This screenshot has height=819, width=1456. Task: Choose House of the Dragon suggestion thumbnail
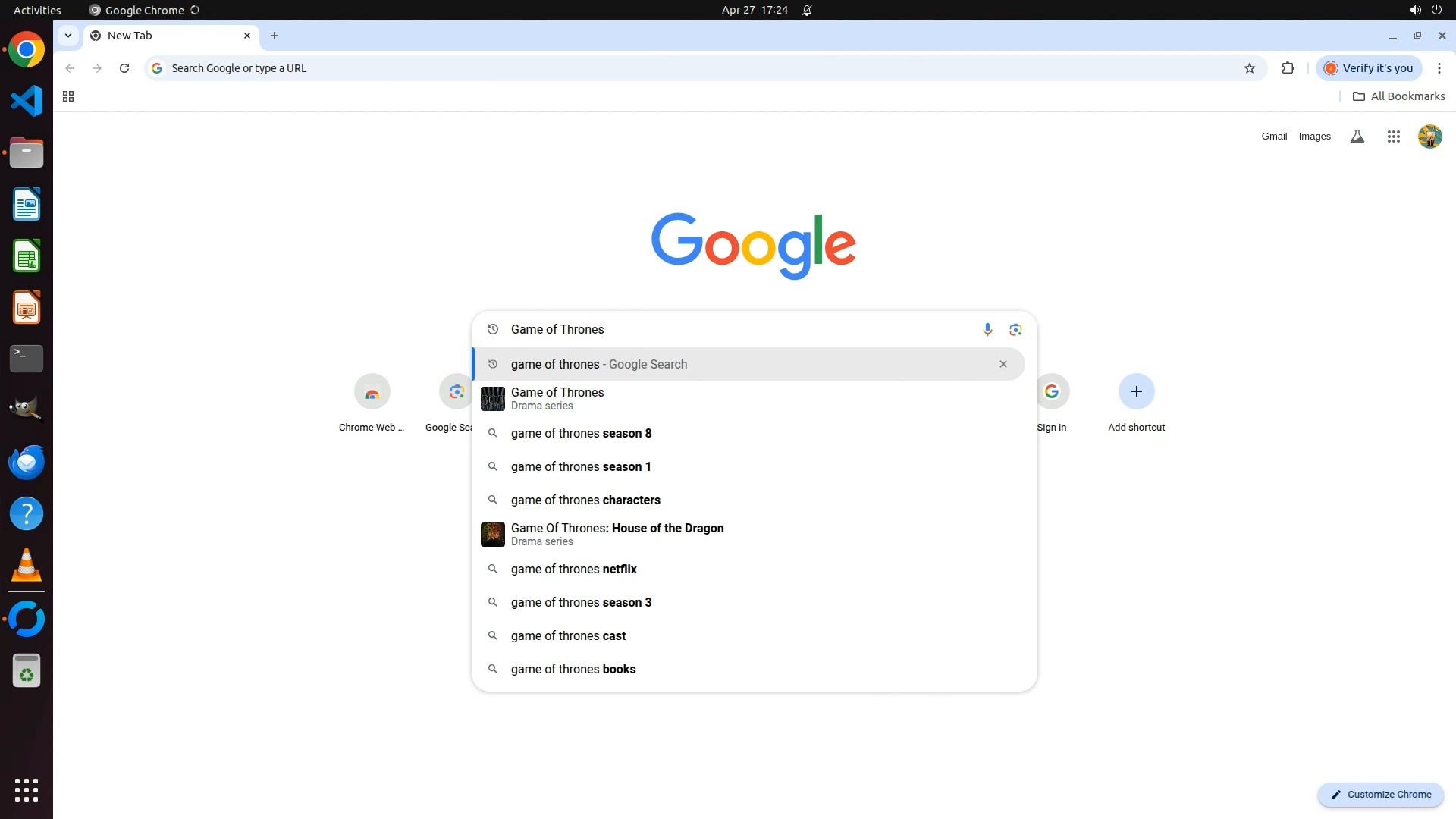click(x=493, y=535)
